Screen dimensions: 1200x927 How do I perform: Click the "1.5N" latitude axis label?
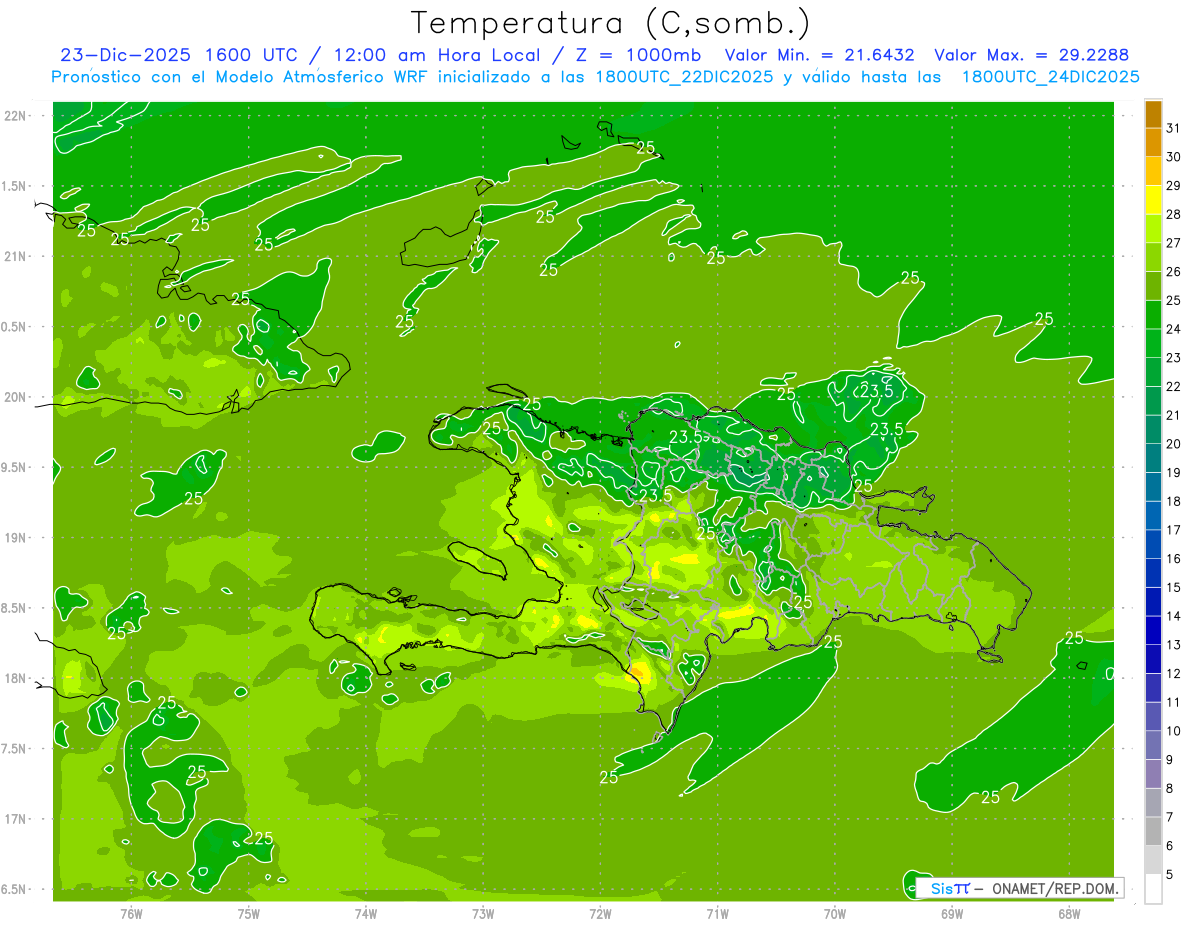[15, 187]
